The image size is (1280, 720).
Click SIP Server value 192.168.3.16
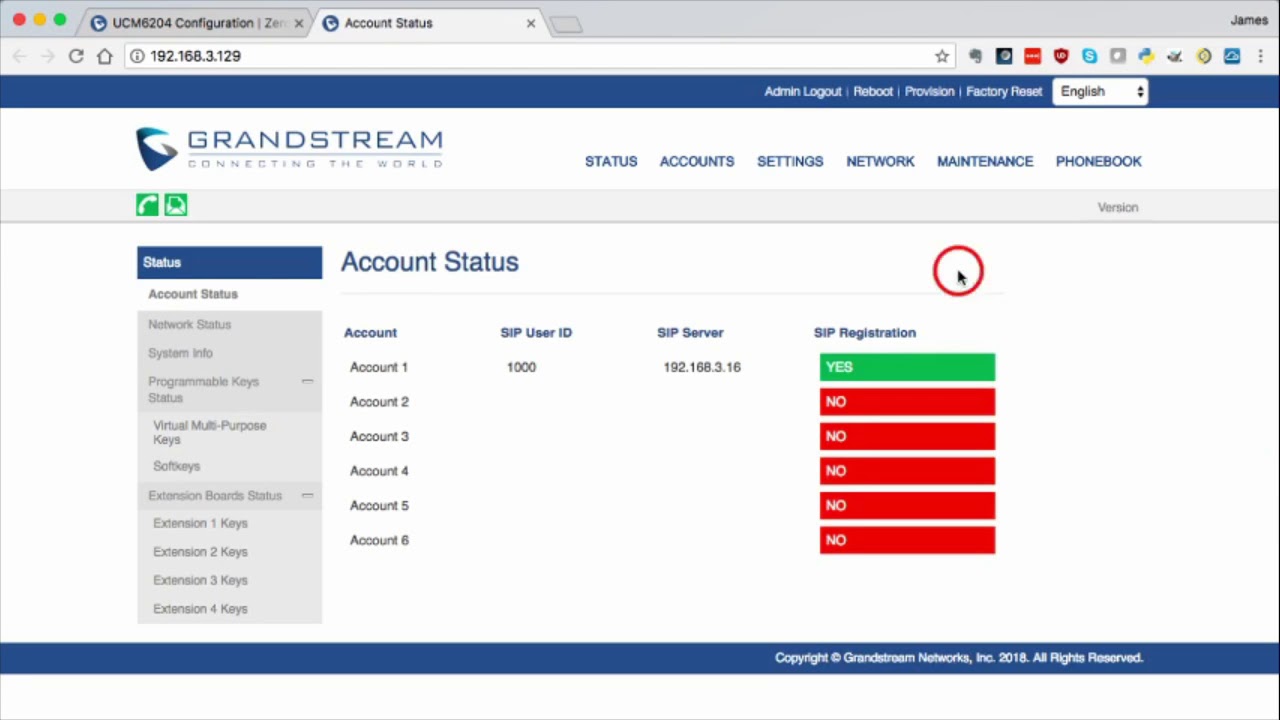702,367
